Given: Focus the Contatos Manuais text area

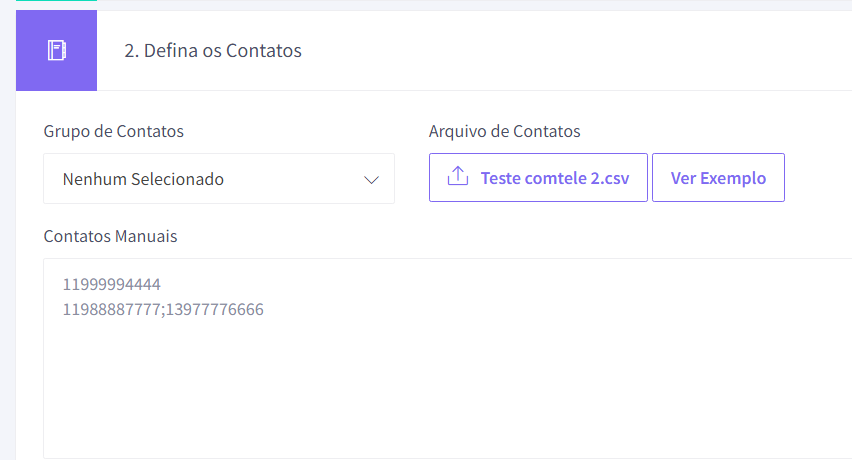Looking at the screenshot, I should click(x=448, y=358).
